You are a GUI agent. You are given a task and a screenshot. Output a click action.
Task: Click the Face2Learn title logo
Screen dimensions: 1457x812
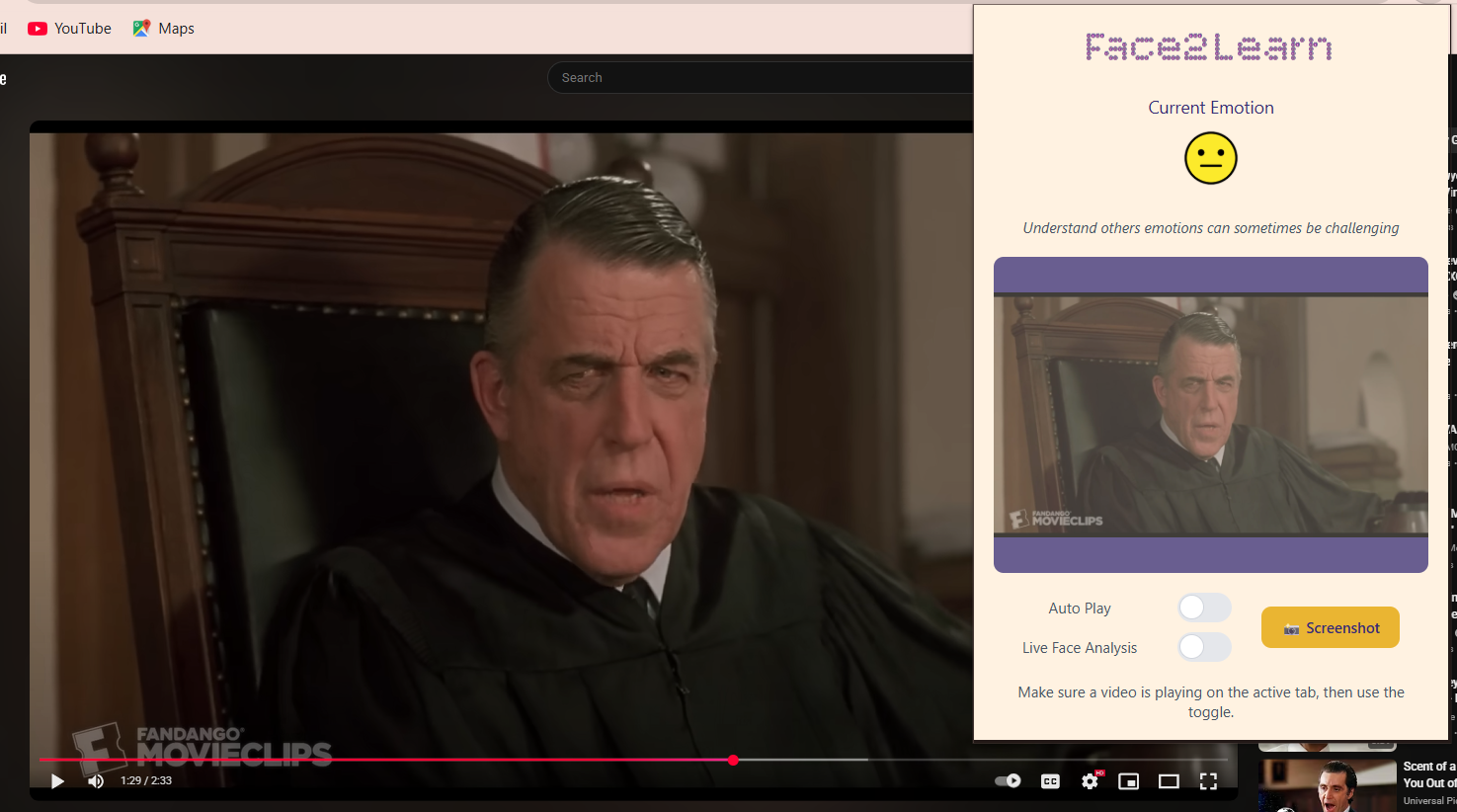pyautogui.click(x=1209, y=47)
